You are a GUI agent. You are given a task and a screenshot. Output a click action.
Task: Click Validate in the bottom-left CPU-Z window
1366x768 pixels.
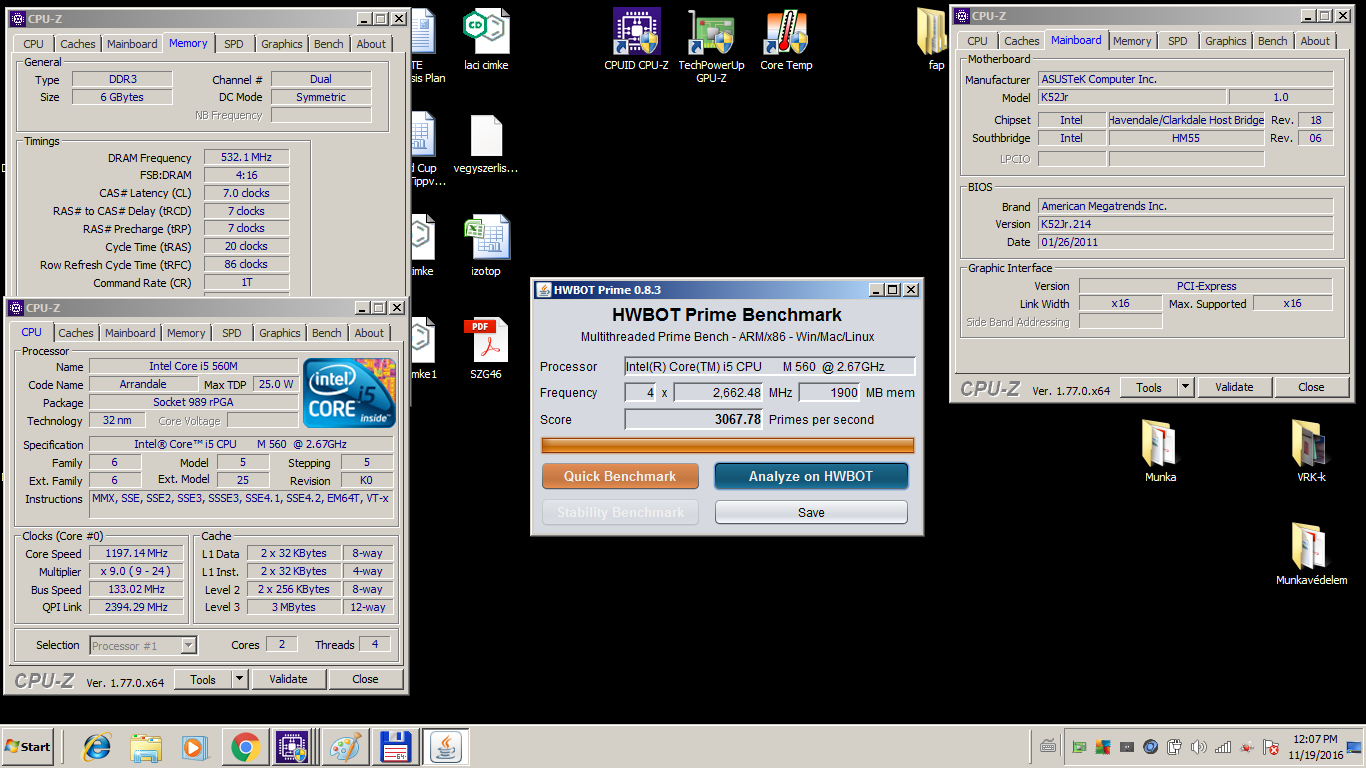(288, 679)
